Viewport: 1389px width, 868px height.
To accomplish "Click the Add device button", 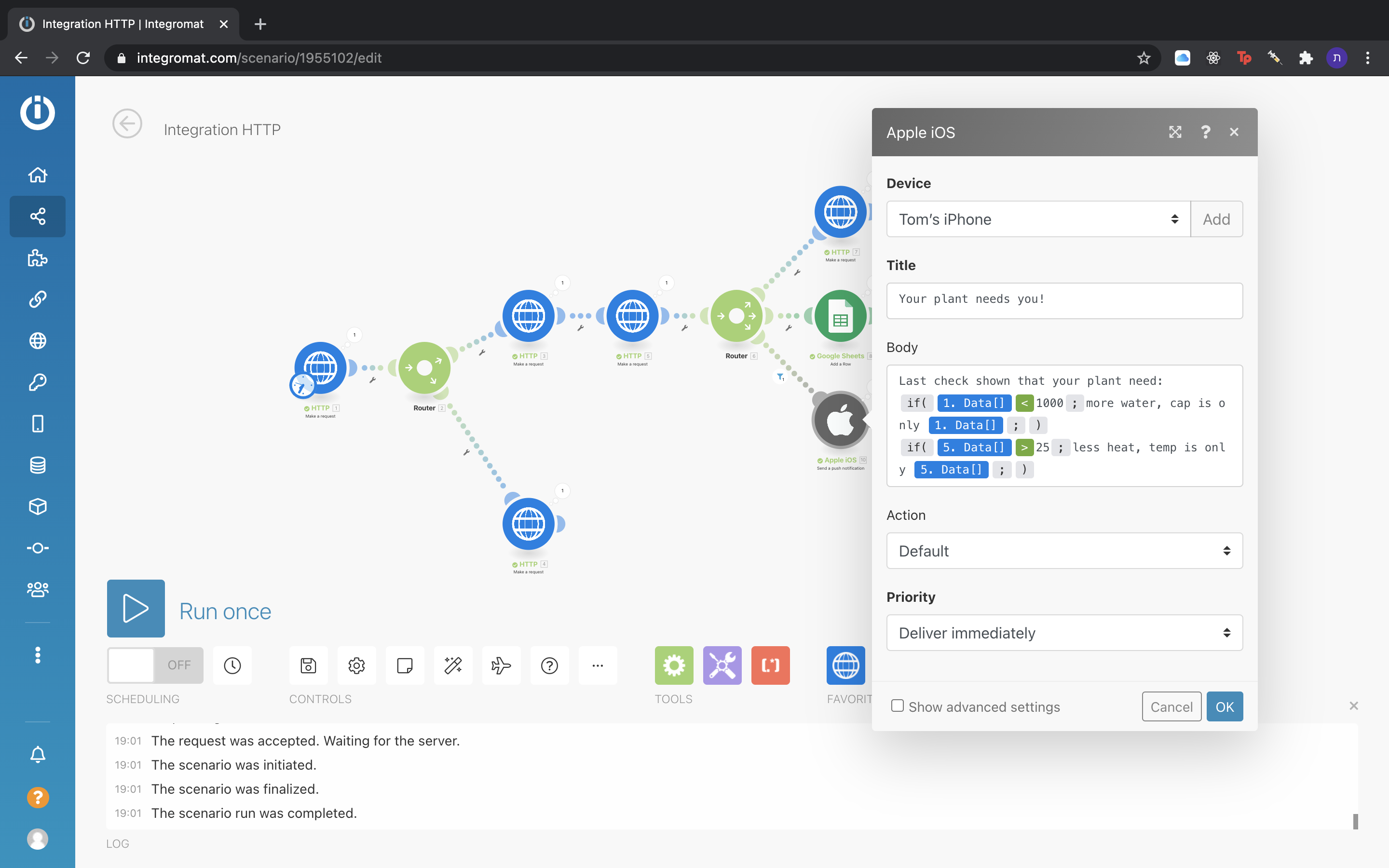I will (x=1216, y=219).
